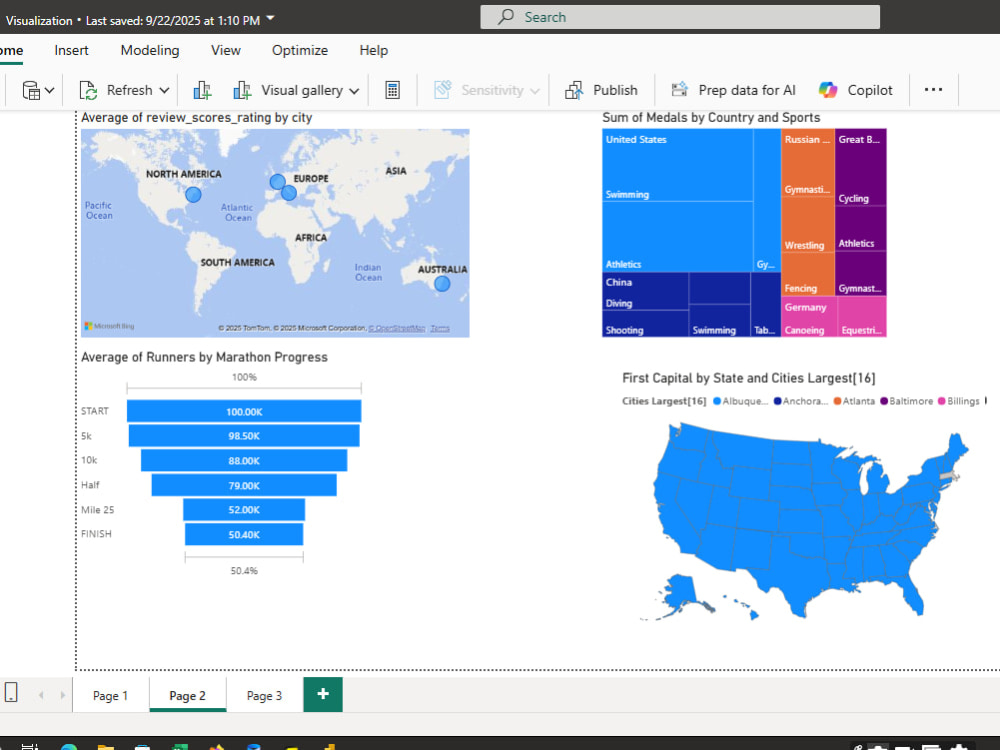Select the Australia bubble on map
The width and height of the screenshot is (1000, 750).
click(442, 284)
